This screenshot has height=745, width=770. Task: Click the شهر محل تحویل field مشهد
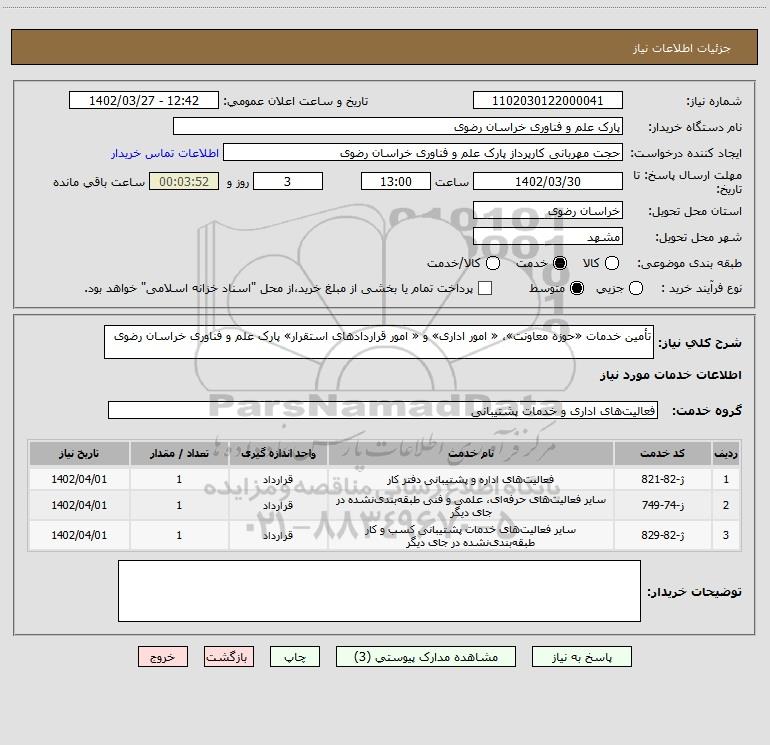pyautogui.click(x=548, y=237)
